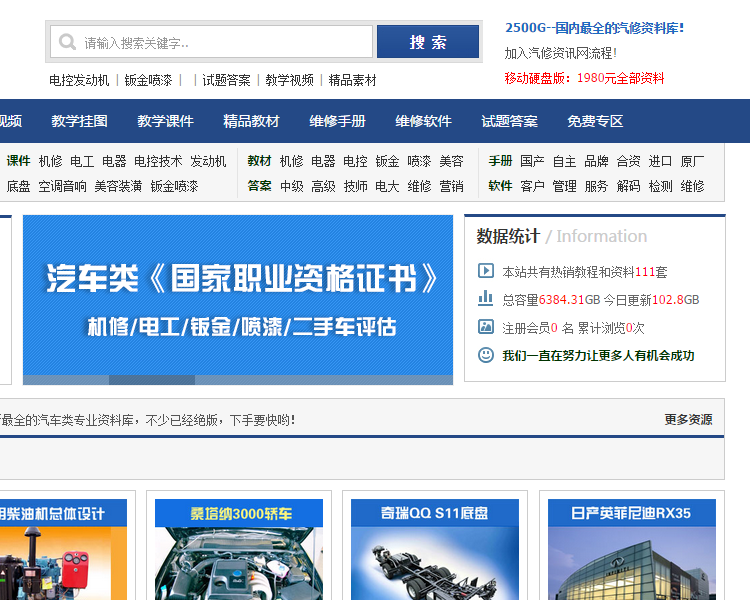Open the 日产英菲尼迪RX35 resource thumbnail
Viewport: 750px width, 600px height.
coord(632,549)
